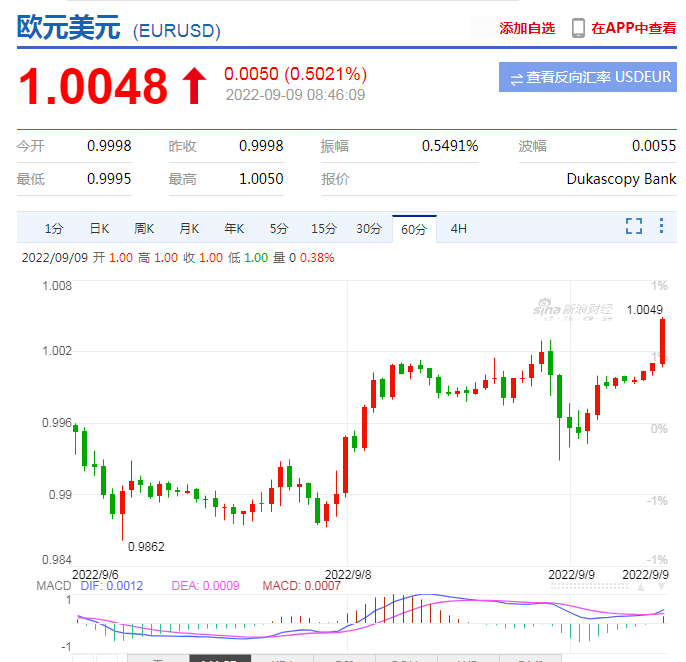Switch to the 1分 chart tab
The height and width of the screenshot is (662, 686).
[54, 228]
